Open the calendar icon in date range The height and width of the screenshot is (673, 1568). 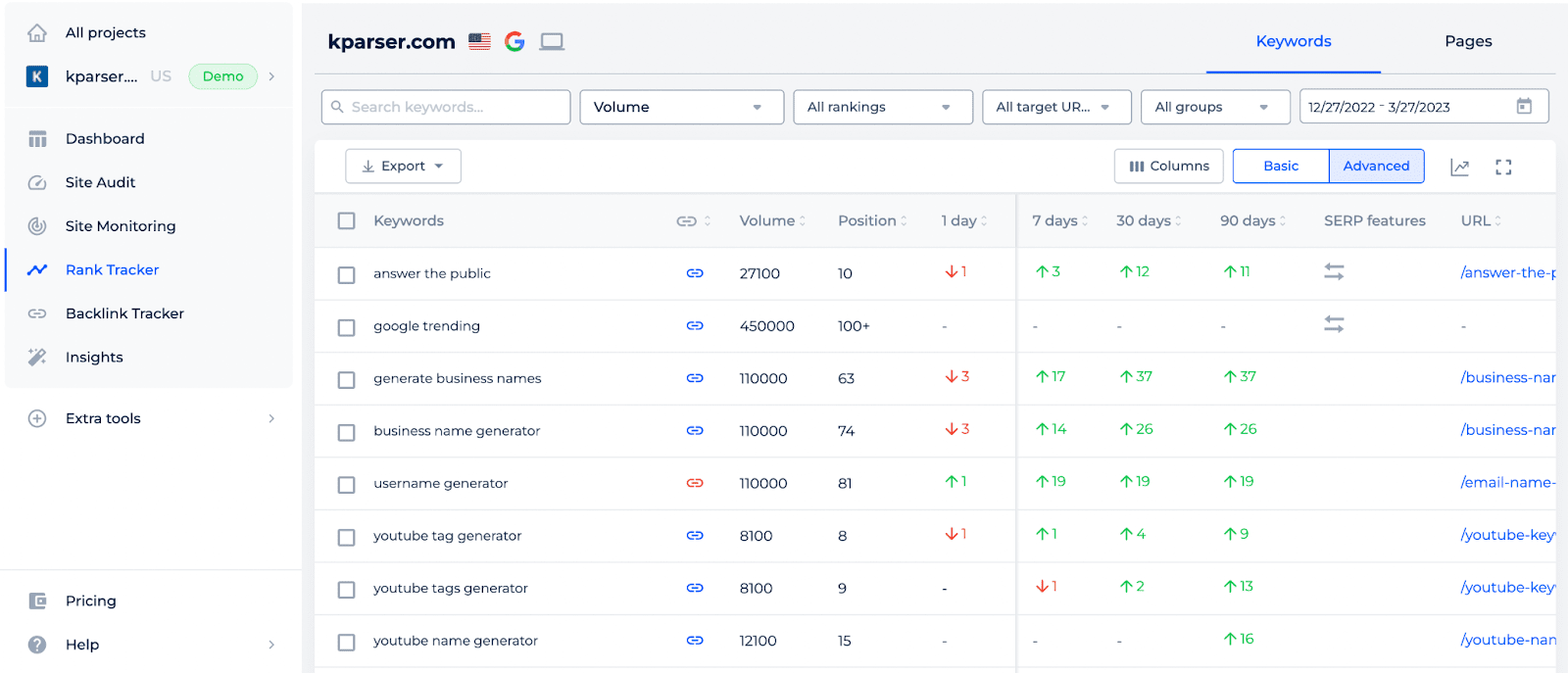(x=1524, y=106)
